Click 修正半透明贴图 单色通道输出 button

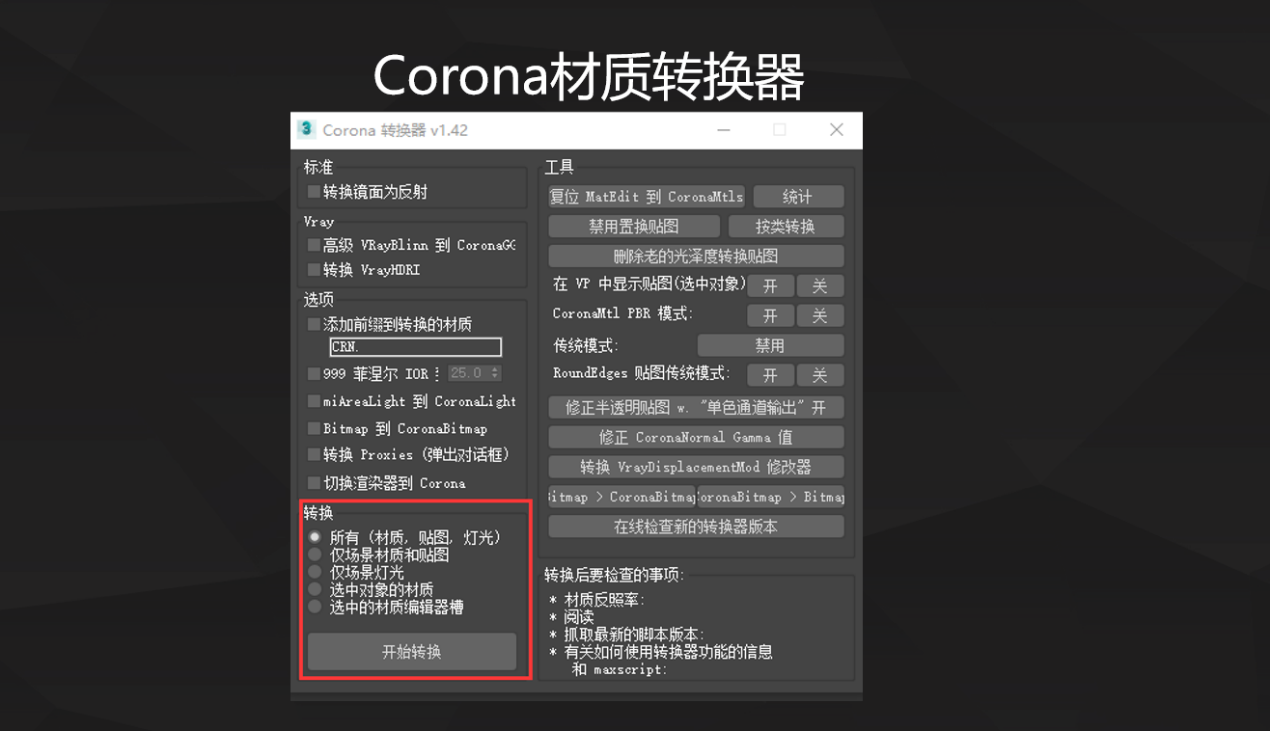click(696, 408)
